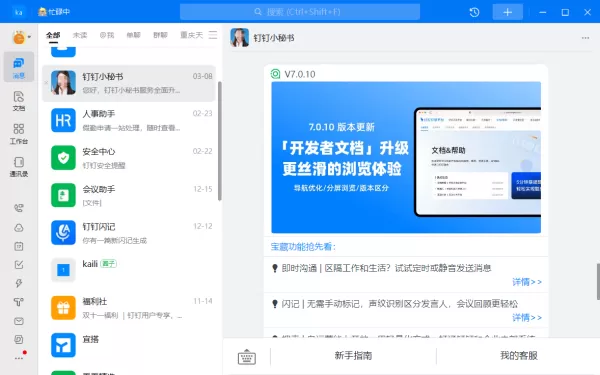
Task: Click the HR icon of 人事助手
Action: click(x=63, y=120)
